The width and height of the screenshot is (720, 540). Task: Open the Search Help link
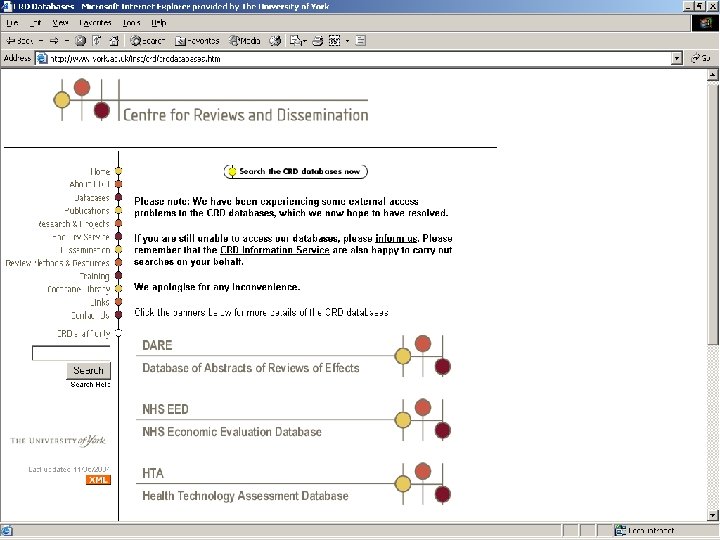(90, 384)
